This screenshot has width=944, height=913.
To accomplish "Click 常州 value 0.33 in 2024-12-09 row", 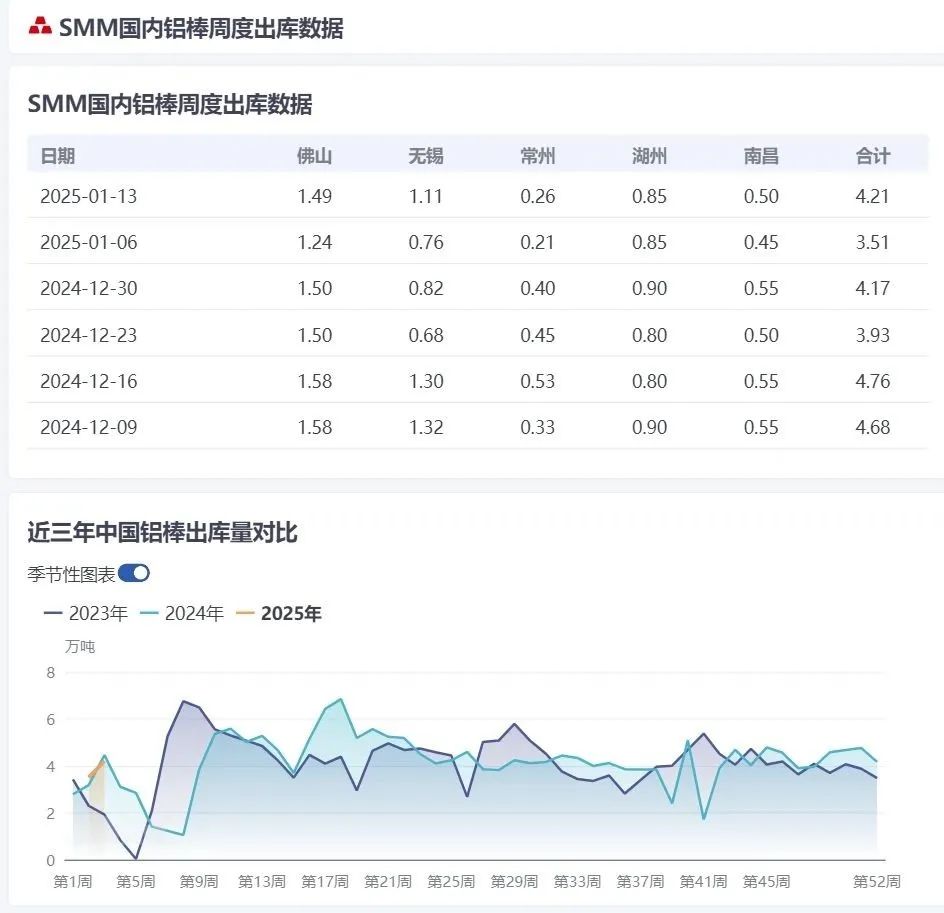I will [x=538, y=427].
